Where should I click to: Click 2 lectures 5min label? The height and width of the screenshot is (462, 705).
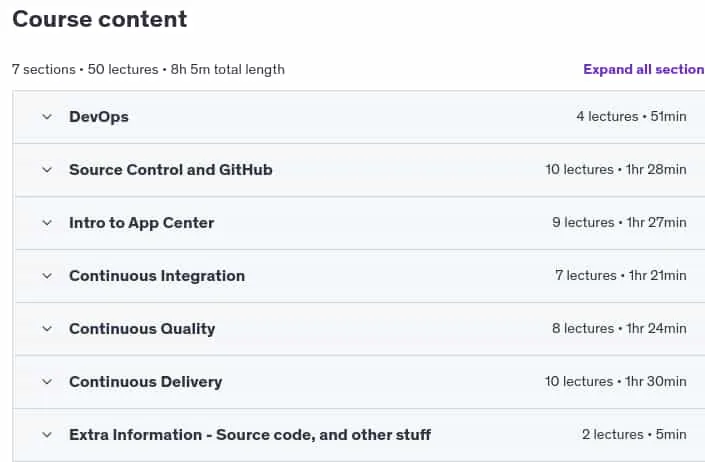tap(634, 435)
